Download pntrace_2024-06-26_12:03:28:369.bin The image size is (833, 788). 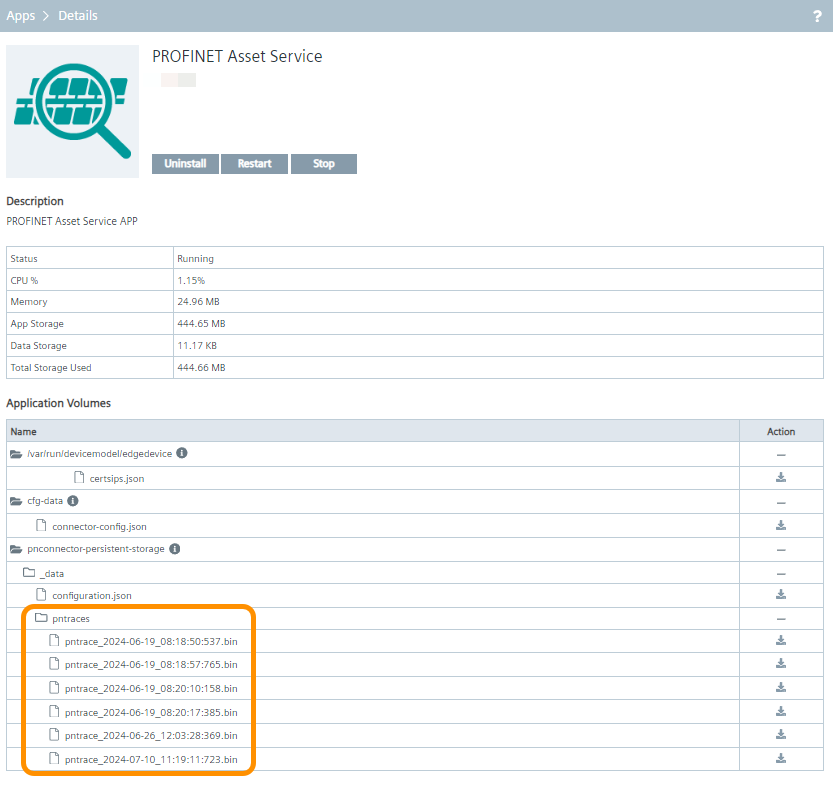coord(780,735)
